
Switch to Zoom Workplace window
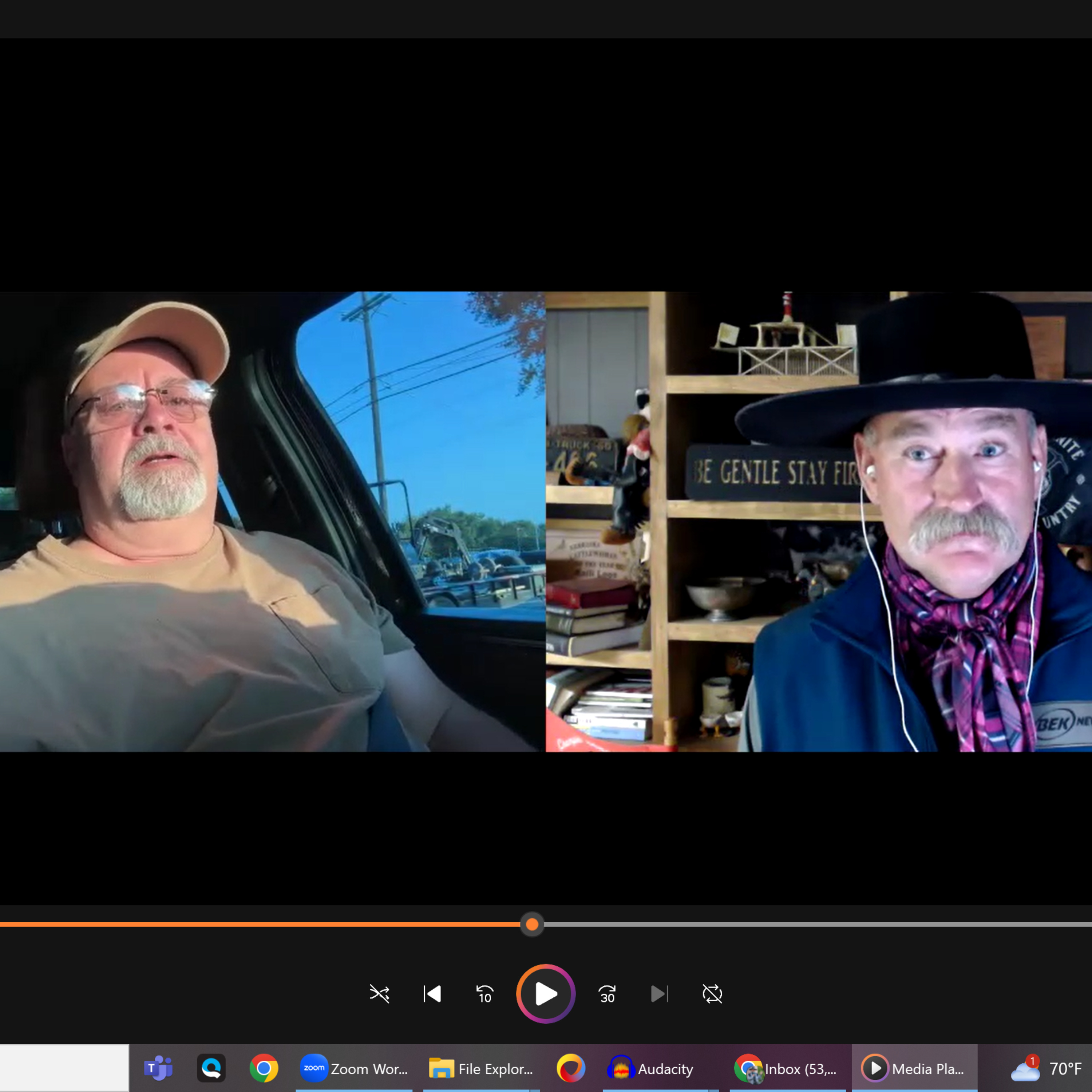[x=355, y=1068]
